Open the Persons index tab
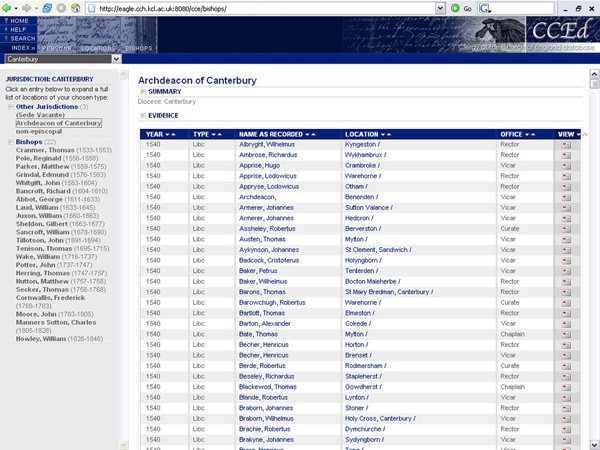 click(x=57, y=48)
